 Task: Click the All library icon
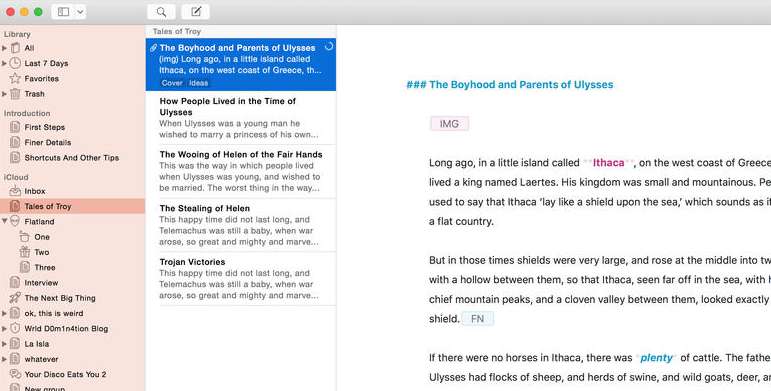pyautogui.click(x=16, y=48)
